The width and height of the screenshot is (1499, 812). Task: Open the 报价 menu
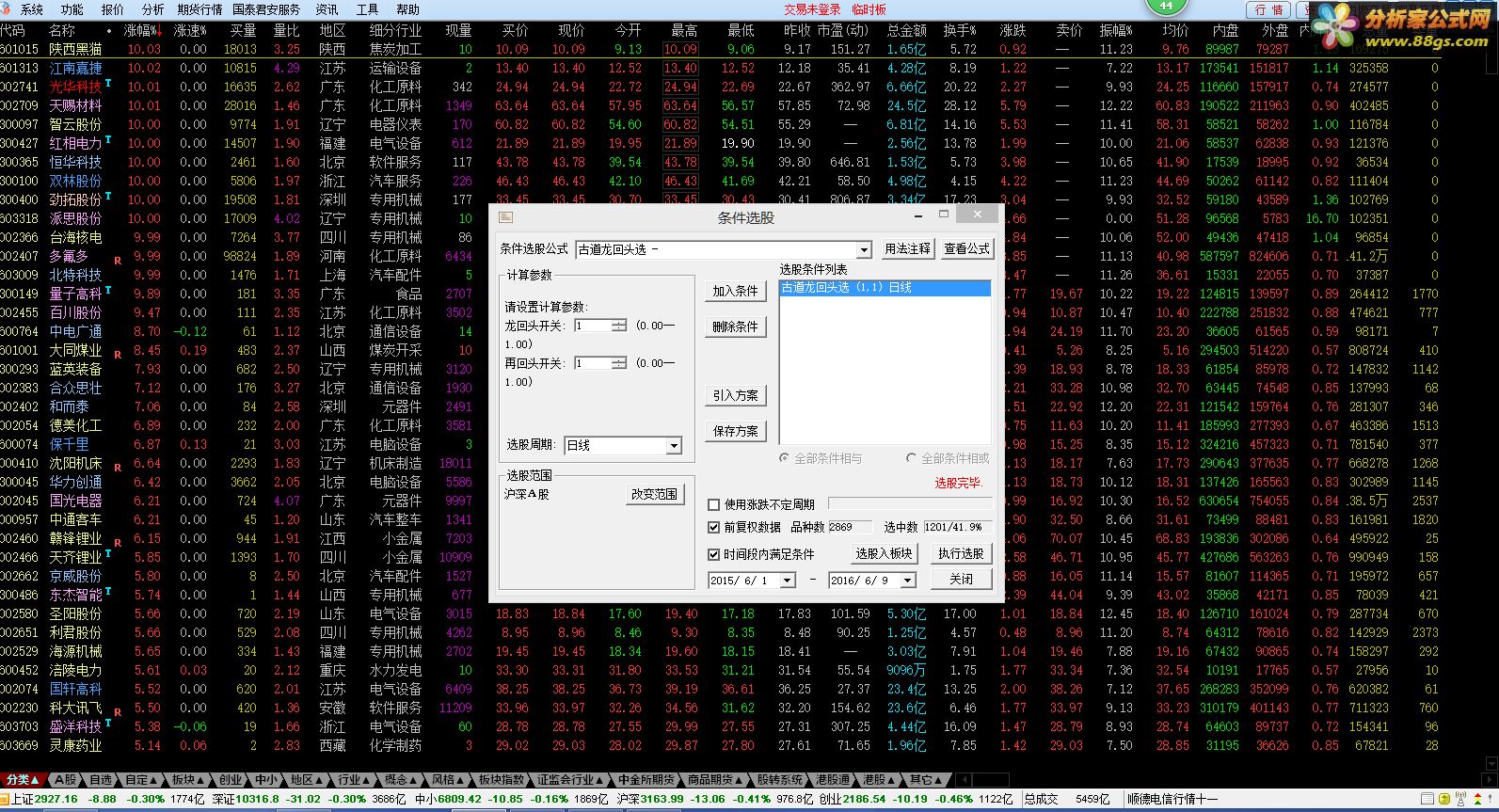(113, 9)
